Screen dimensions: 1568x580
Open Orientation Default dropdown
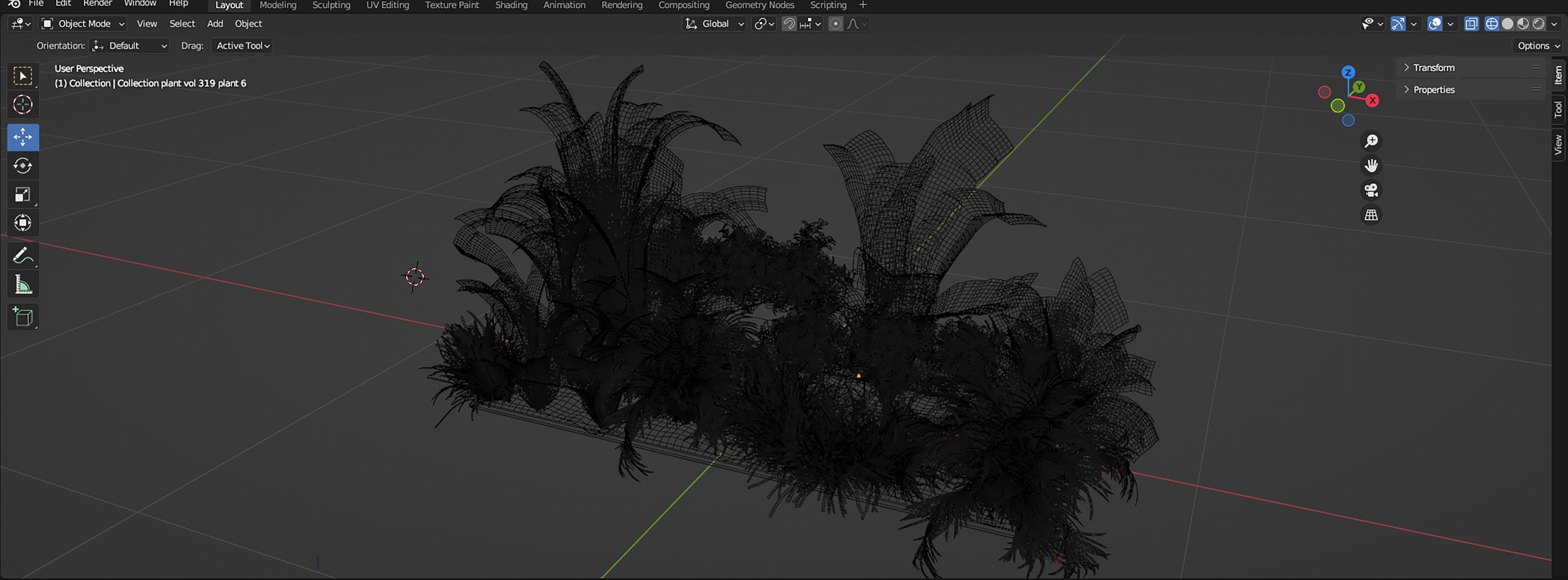[129, 46]
